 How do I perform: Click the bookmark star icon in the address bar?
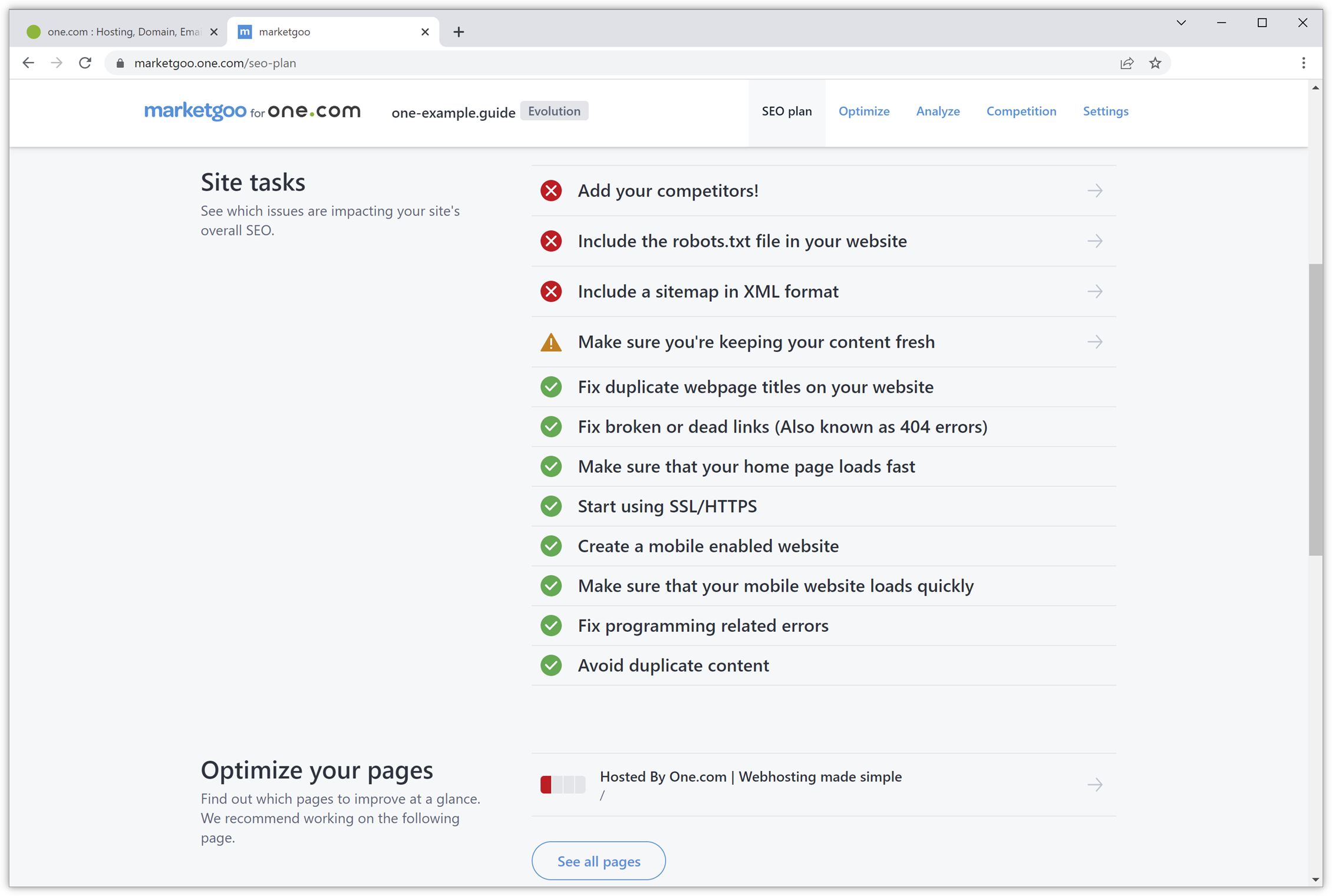1155,63
